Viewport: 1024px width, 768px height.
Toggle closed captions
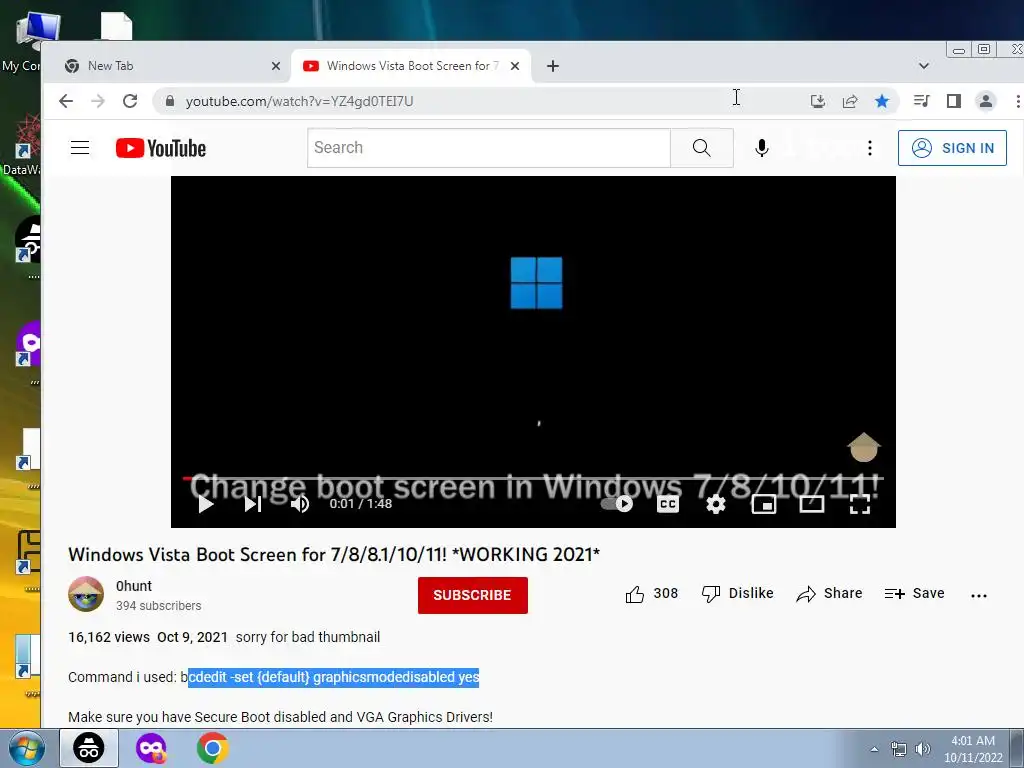click(667, 504)
